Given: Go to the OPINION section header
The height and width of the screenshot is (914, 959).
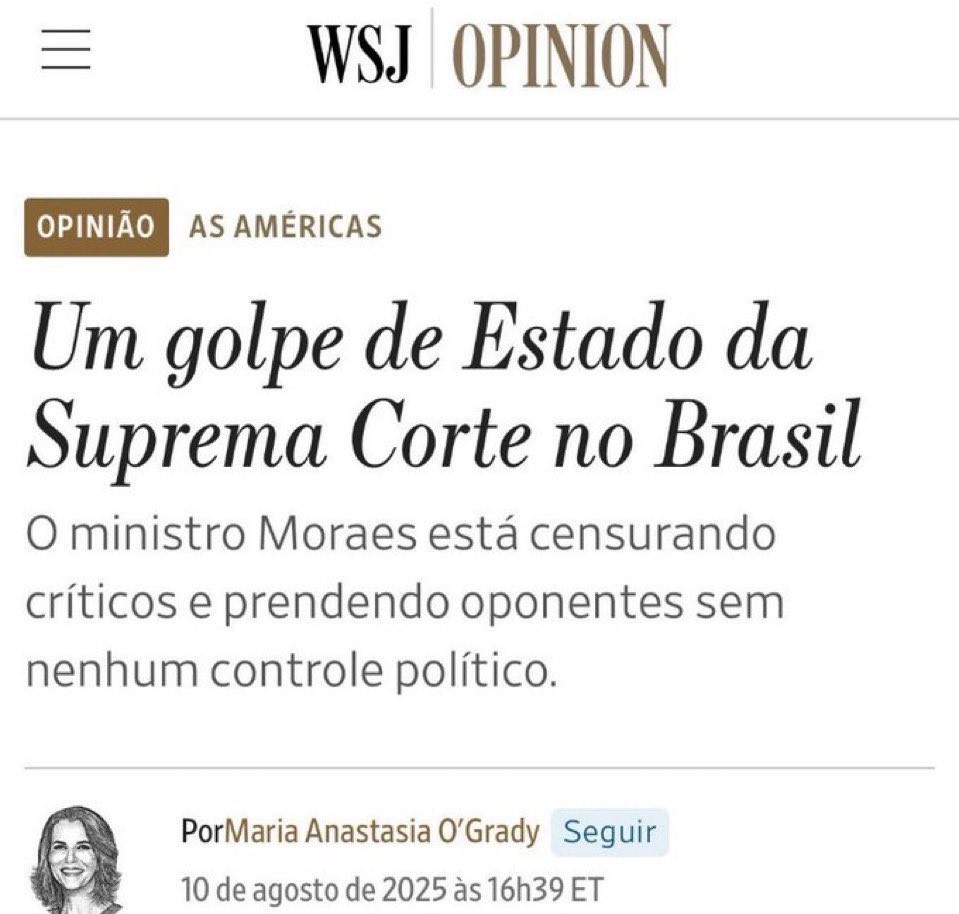Looking at the screenshot, I should pos(561,56).
